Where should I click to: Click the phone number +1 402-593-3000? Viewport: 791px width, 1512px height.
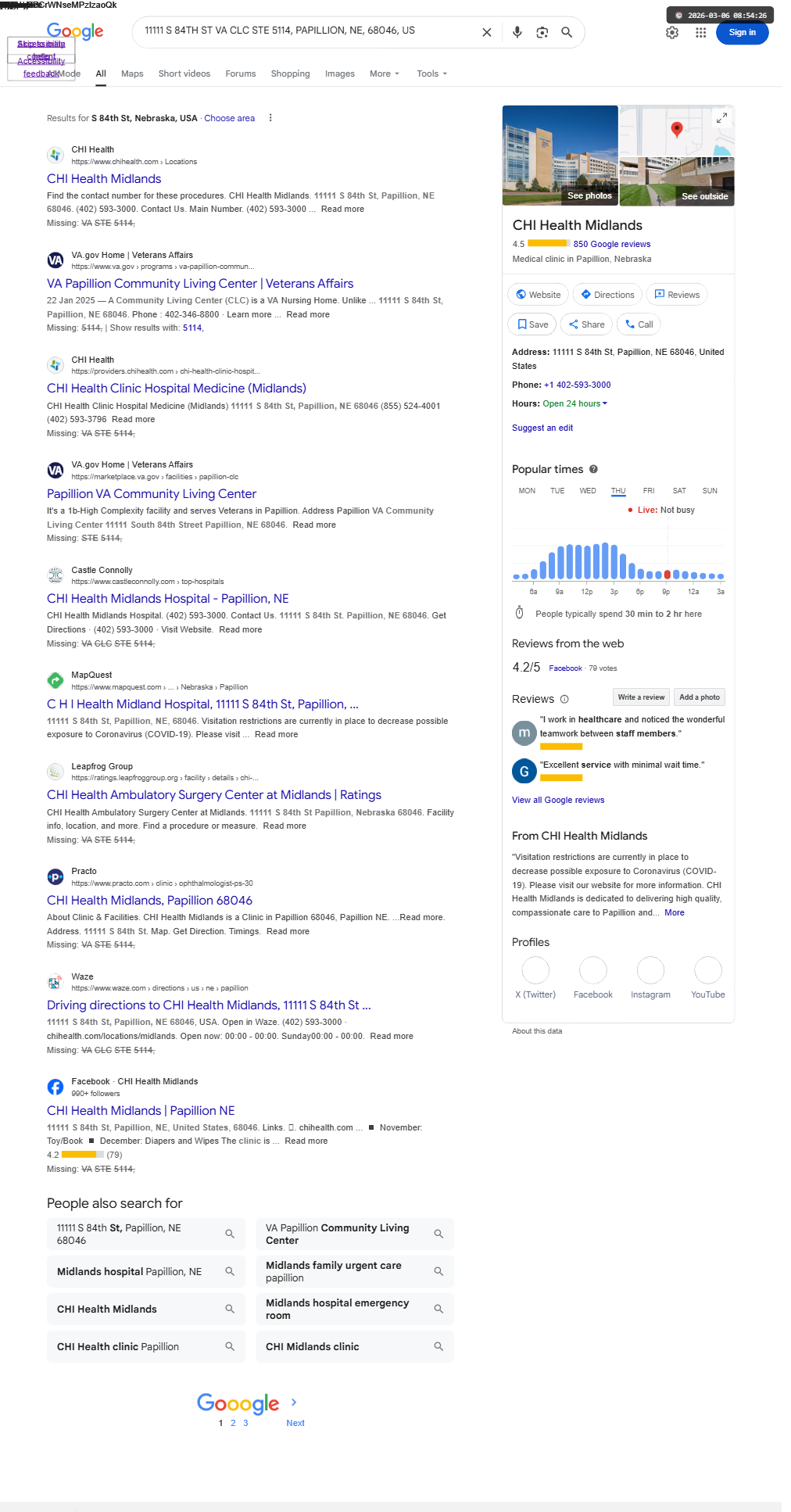[x=578, y=385]
